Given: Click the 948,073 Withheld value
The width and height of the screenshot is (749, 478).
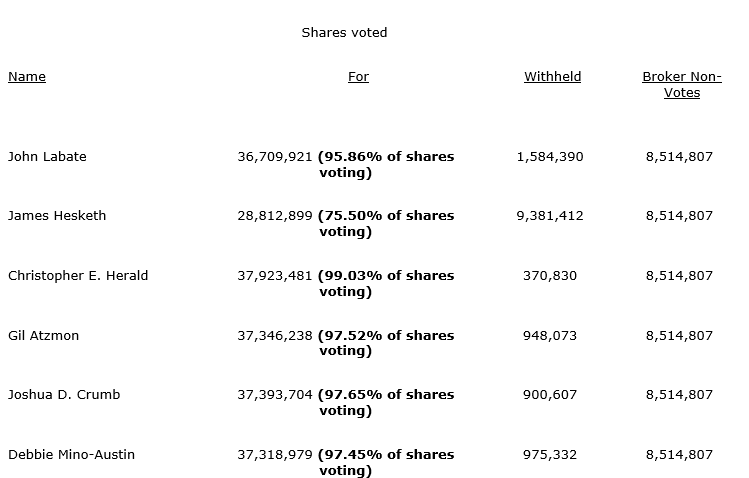Looking at the screenshot, I should 550,336.
